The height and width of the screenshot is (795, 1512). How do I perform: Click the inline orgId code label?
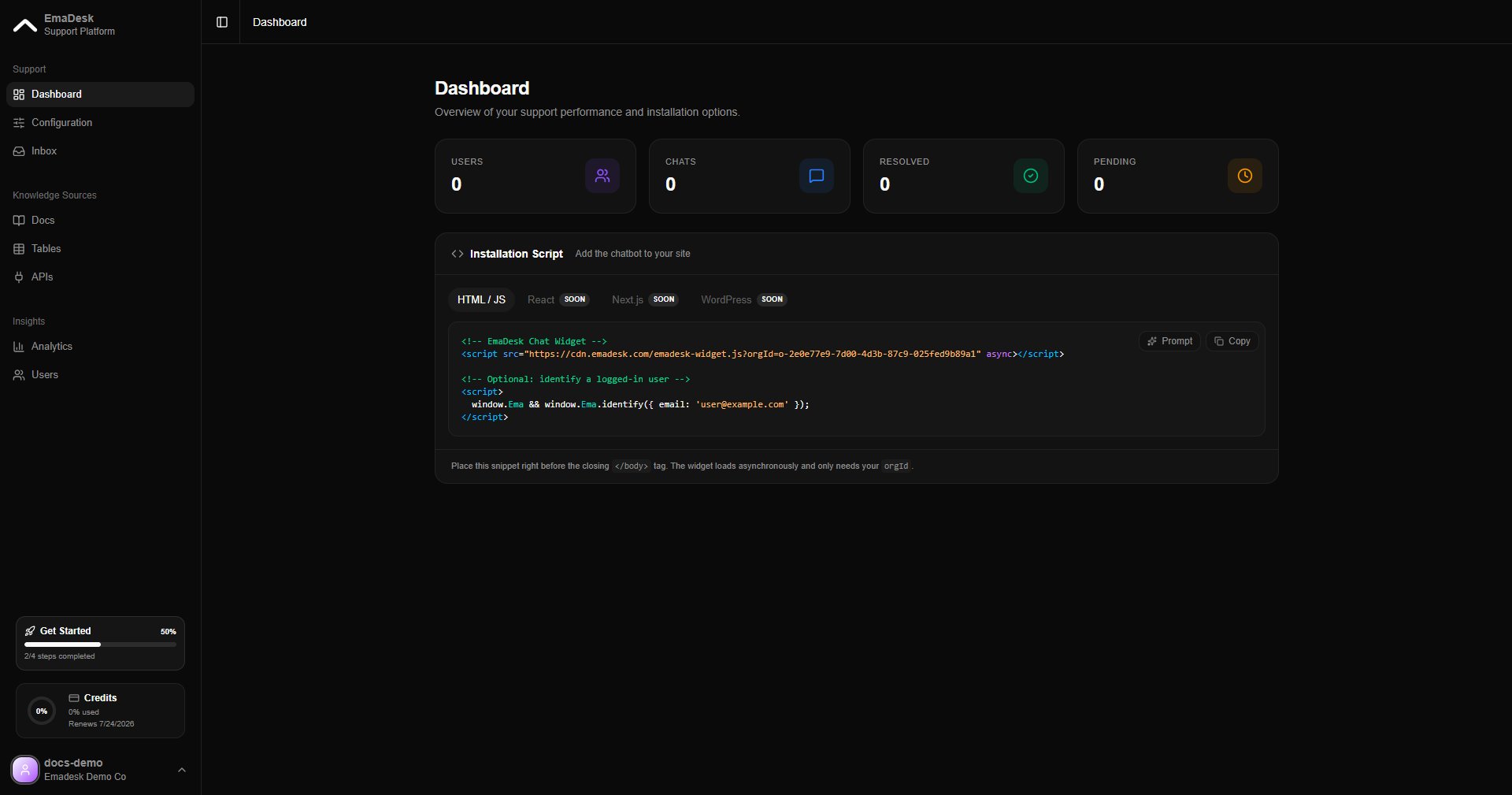896,466
